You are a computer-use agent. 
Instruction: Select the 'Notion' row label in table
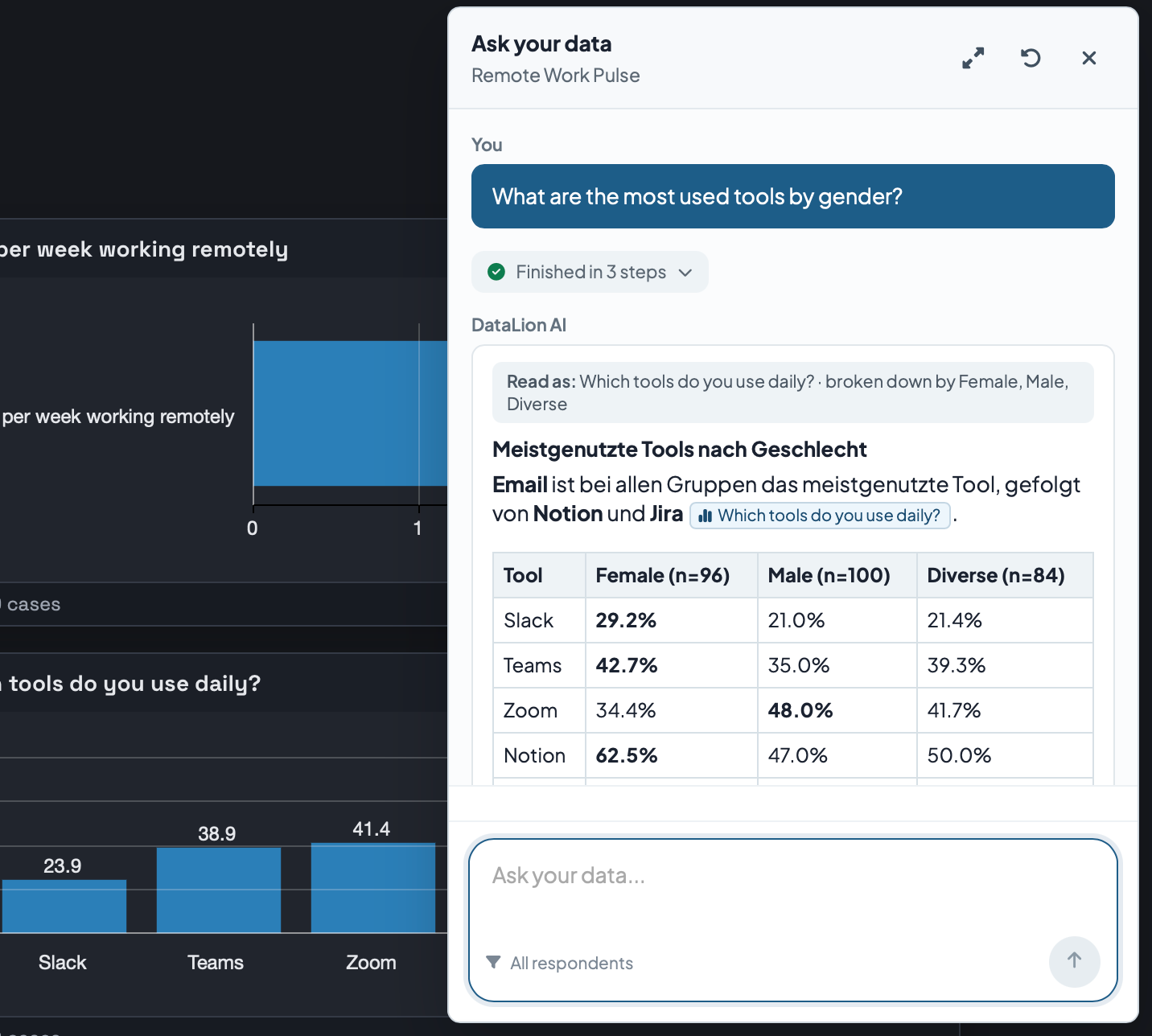[534, 755]
